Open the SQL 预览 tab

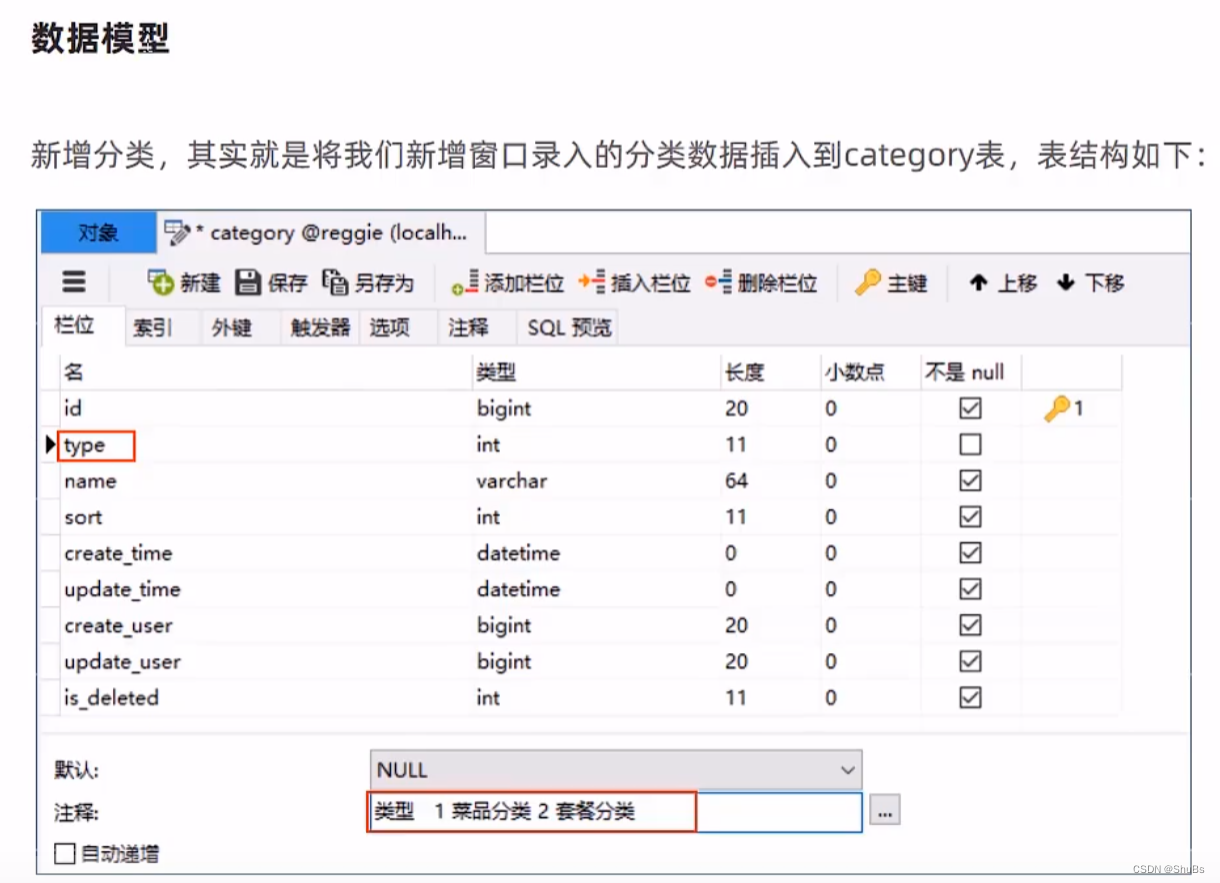tap(567, 327)
